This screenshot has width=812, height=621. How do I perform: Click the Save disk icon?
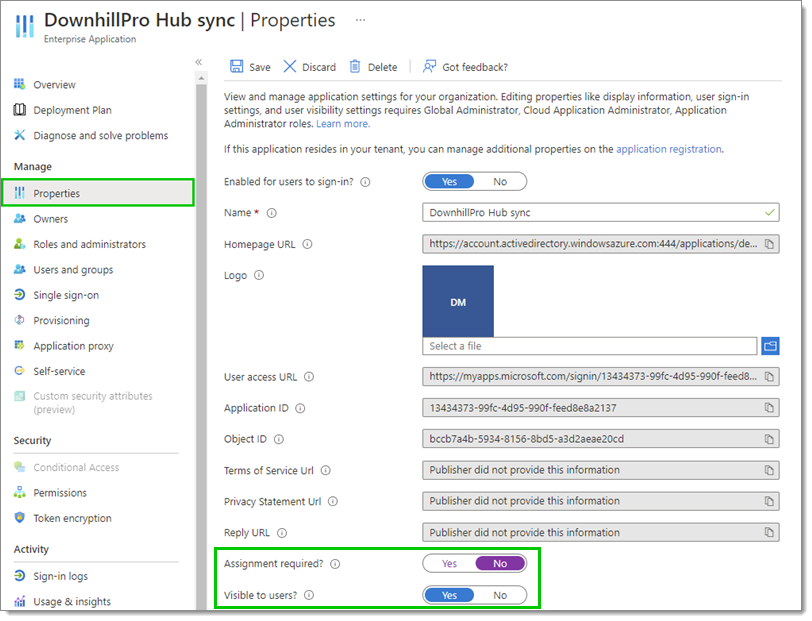[237, 66]
